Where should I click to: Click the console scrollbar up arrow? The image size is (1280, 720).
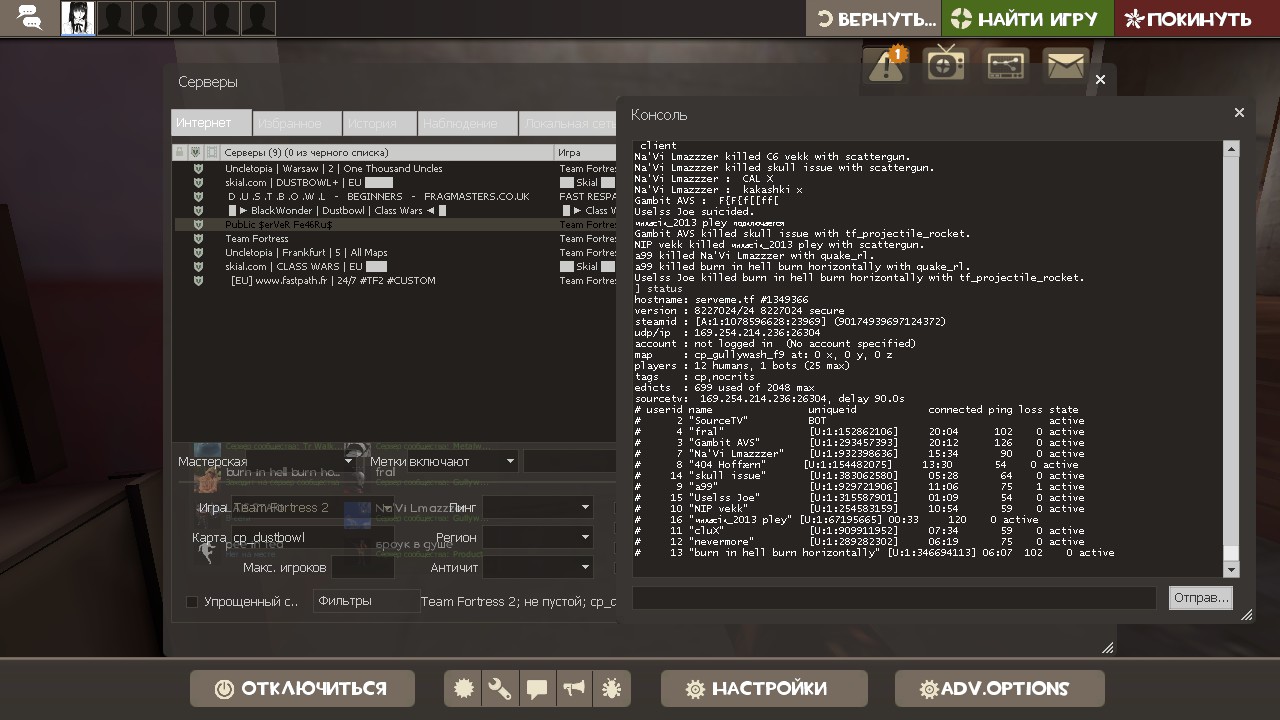(1231, 149)
